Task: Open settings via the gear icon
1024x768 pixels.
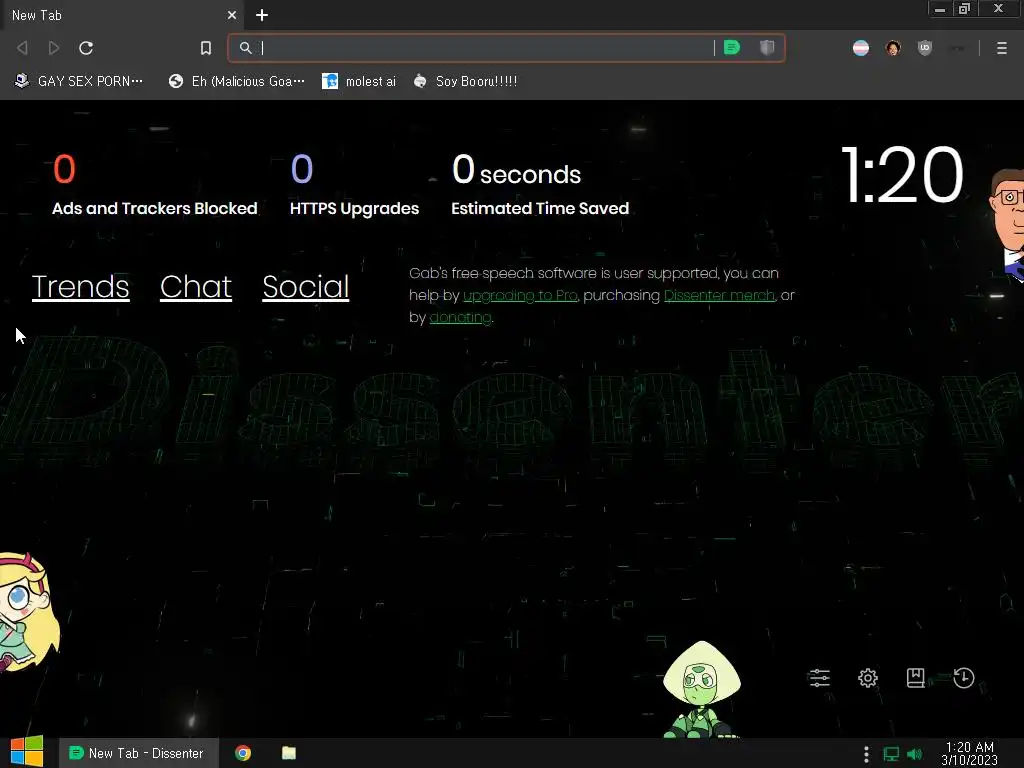Action: tap(868, 678)
